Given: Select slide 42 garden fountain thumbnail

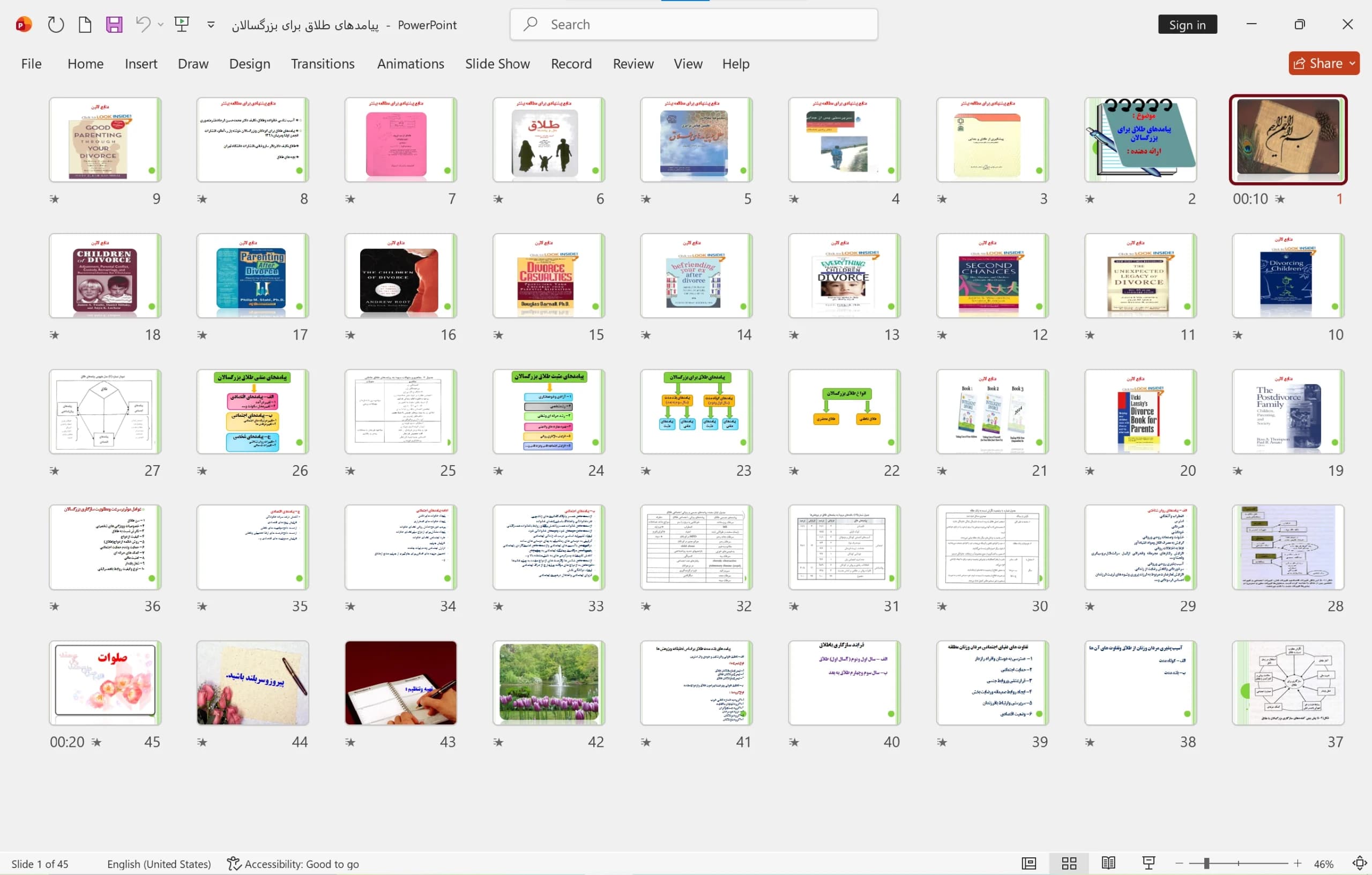Looking at the screenshot, I should coord(549,683).
